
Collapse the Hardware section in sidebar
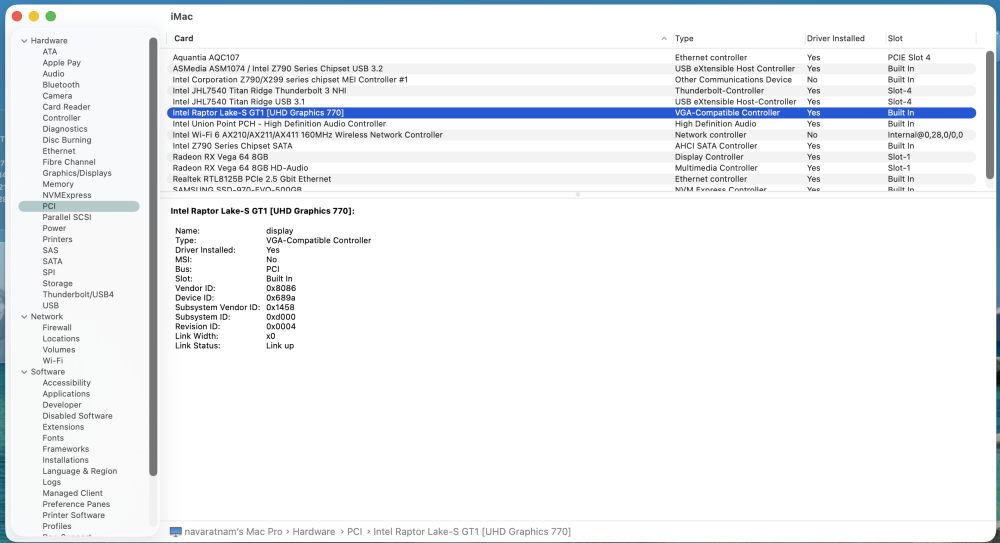24,41
